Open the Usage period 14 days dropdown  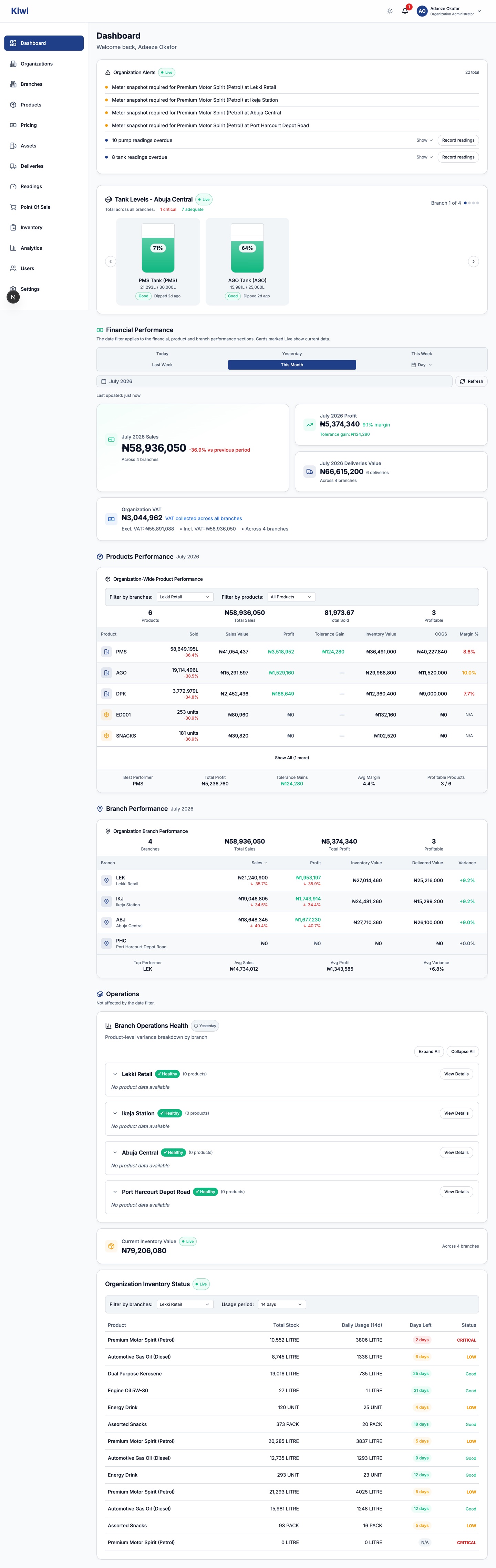pos(282,1304)
